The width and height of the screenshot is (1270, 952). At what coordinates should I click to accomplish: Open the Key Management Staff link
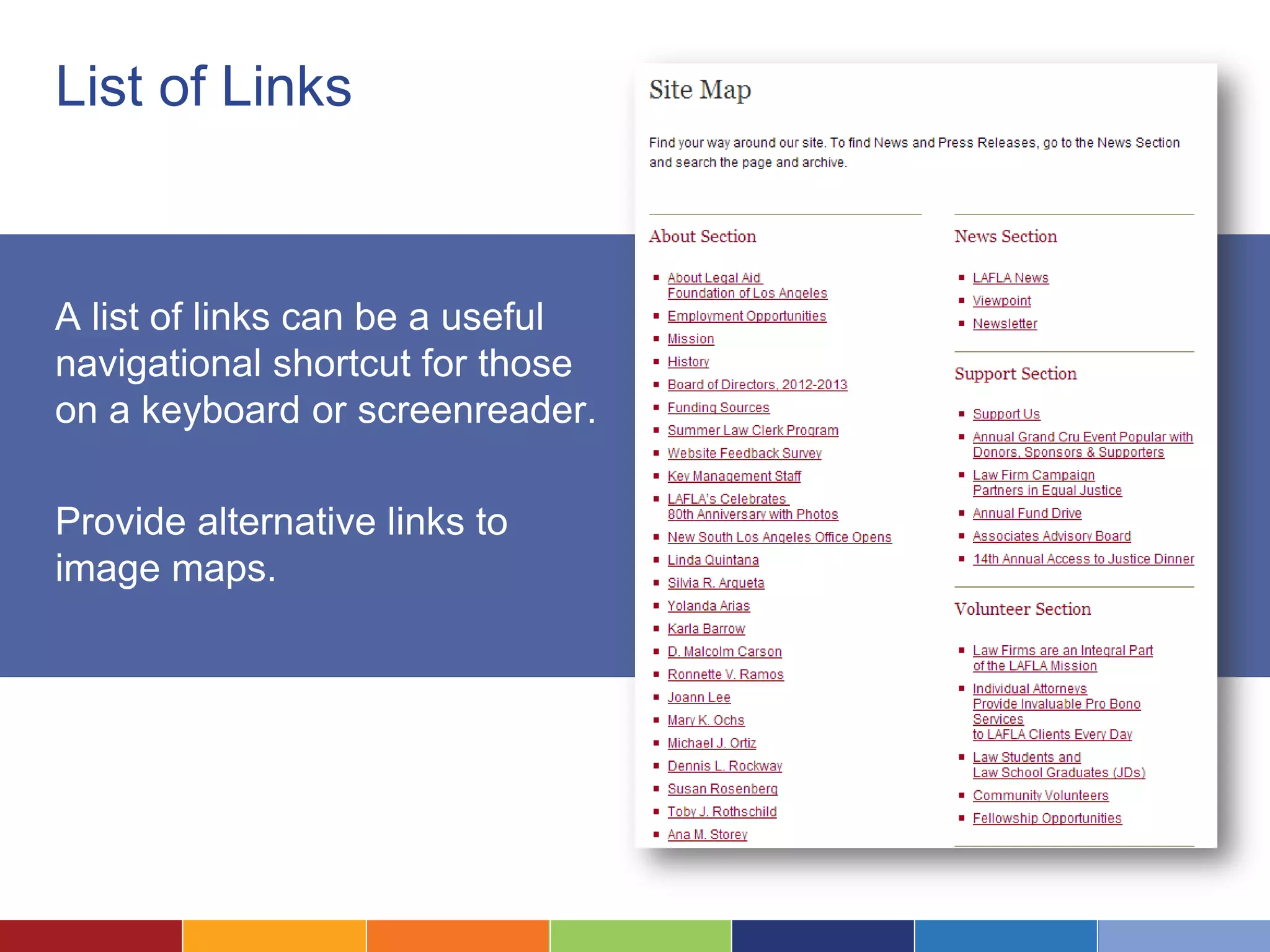[734, 477]
